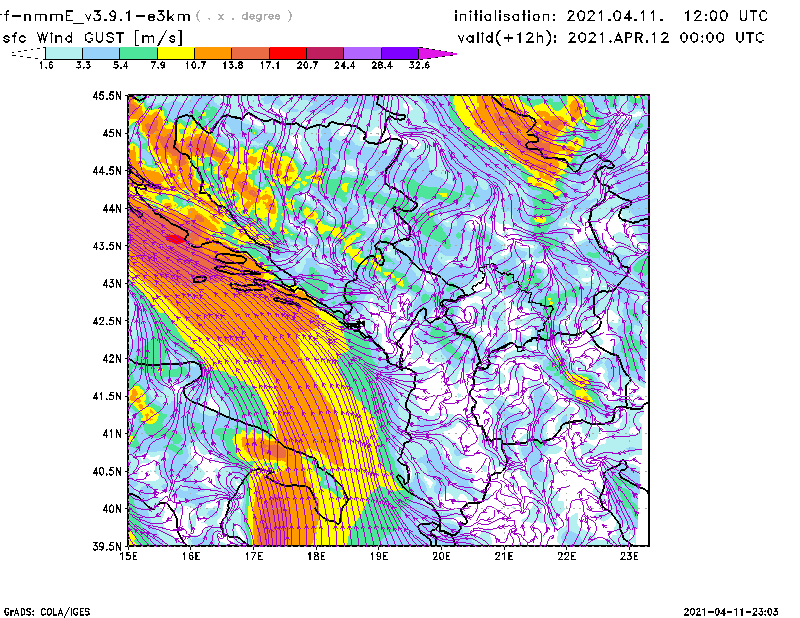This screenshot has width=800, height=618.
Task: Click the legend value 28.4
Action: [382, 65]
